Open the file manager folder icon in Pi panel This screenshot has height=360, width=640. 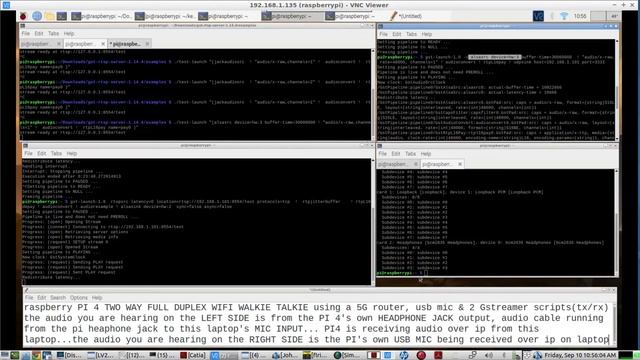pos(49,16)
